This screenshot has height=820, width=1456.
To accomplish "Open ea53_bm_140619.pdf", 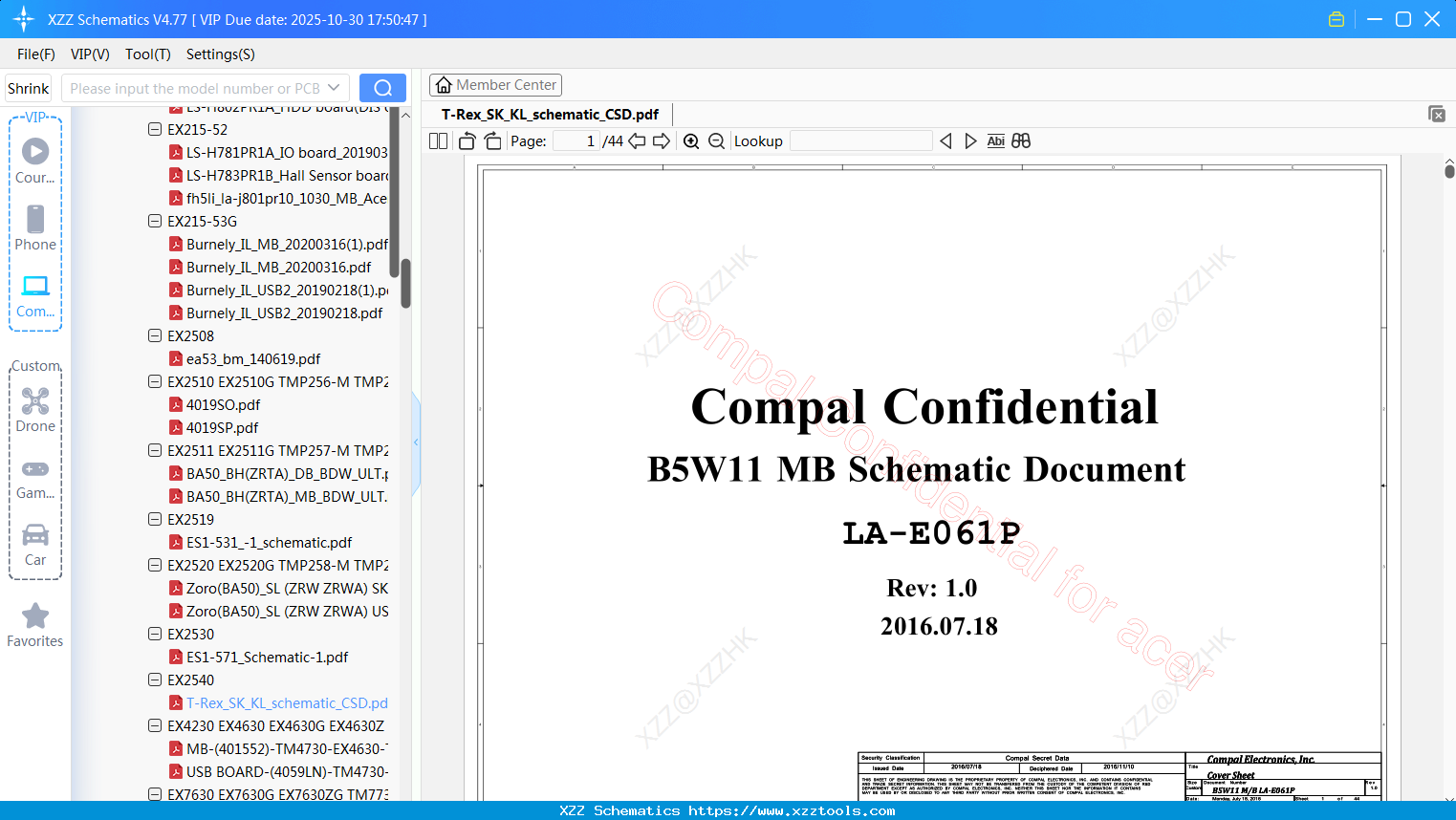I will coord(245,358).
